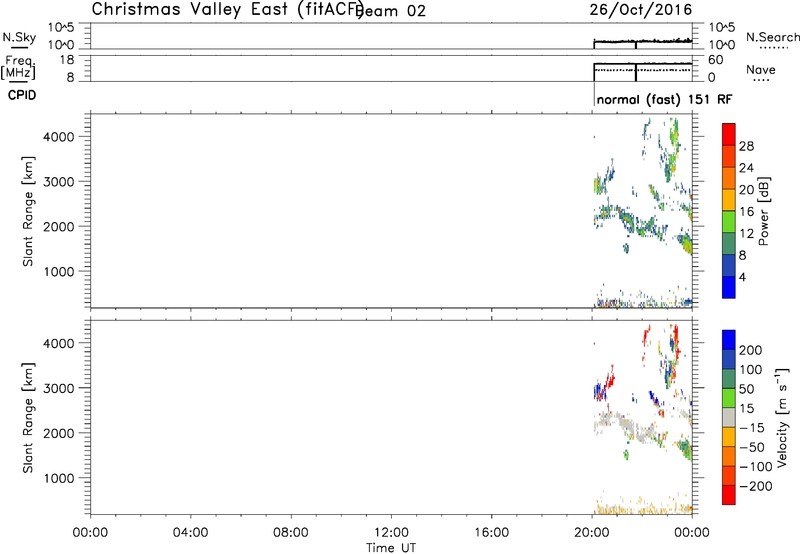Click the -100 value on Velocity colorbar

pos(756,467)
